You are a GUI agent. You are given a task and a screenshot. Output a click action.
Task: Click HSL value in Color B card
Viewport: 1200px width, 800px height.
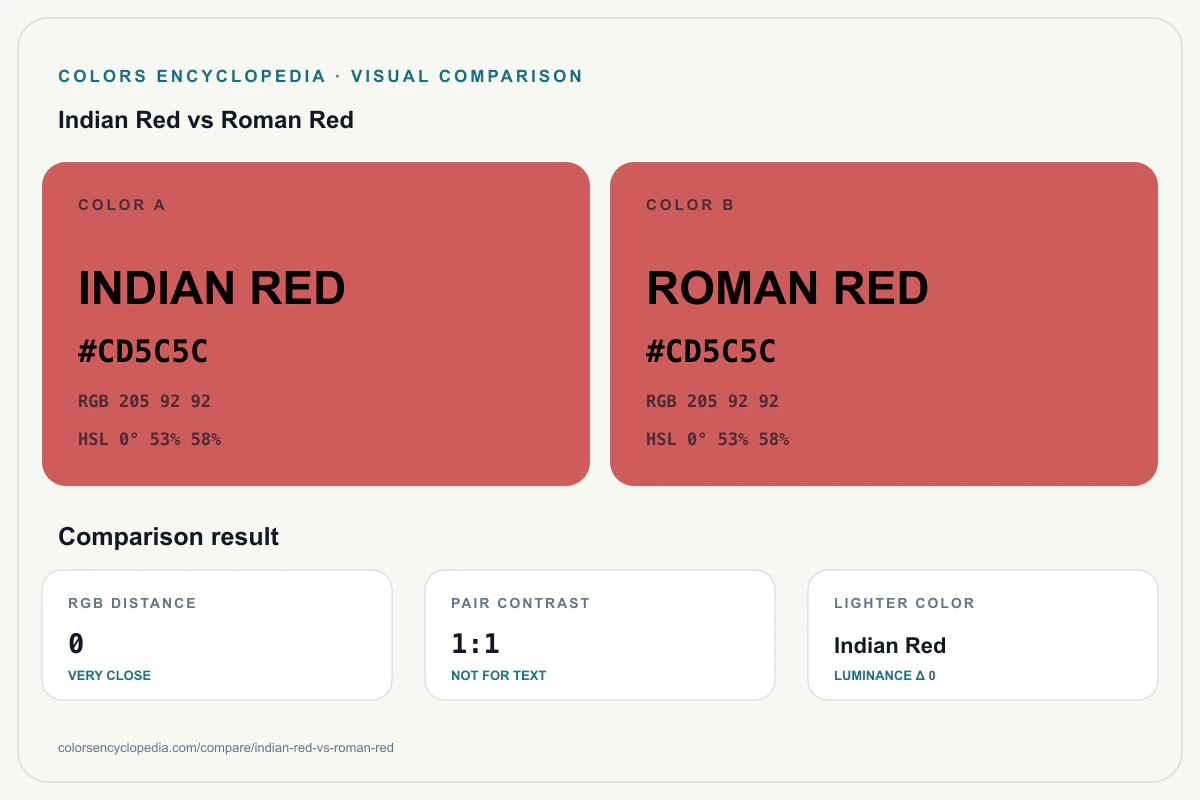[718, 439]
